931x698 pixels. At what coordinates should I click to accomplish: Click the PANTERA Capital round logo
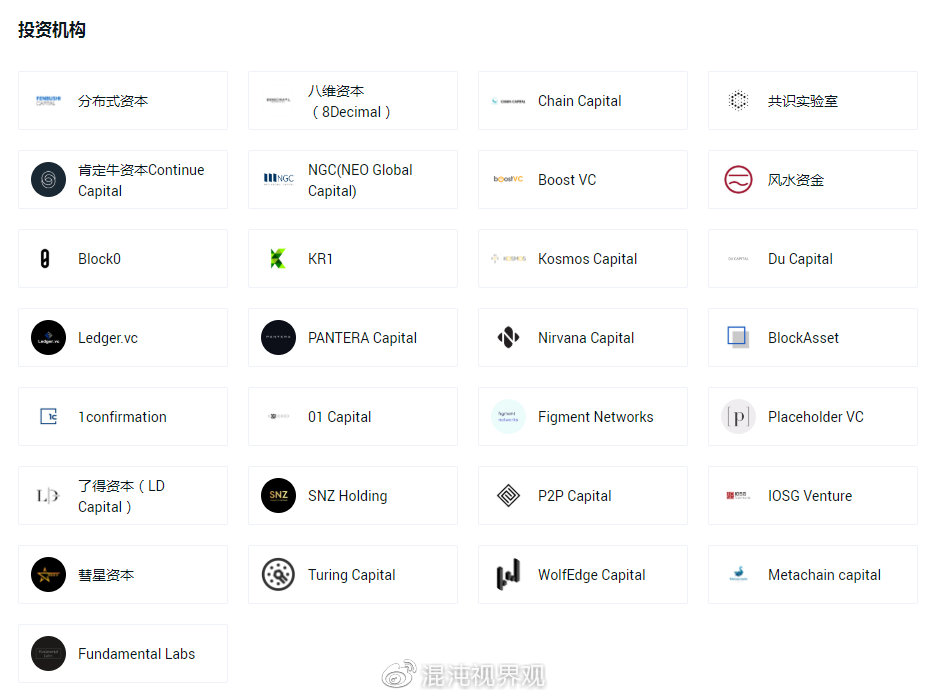[x=278, y=338]
